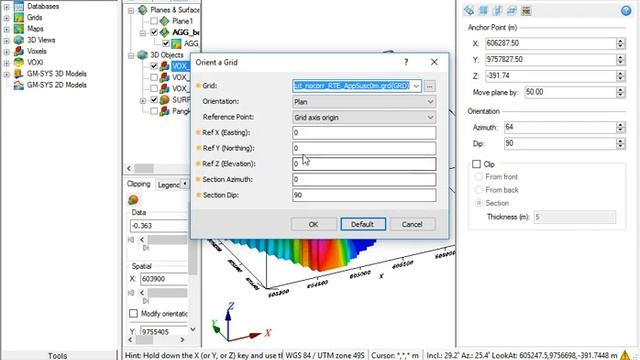The height and width of the screenshot is (360, 640).
Task: Click jump-to-start icon of Data clipping slider
Action: [x=131, y=240]
